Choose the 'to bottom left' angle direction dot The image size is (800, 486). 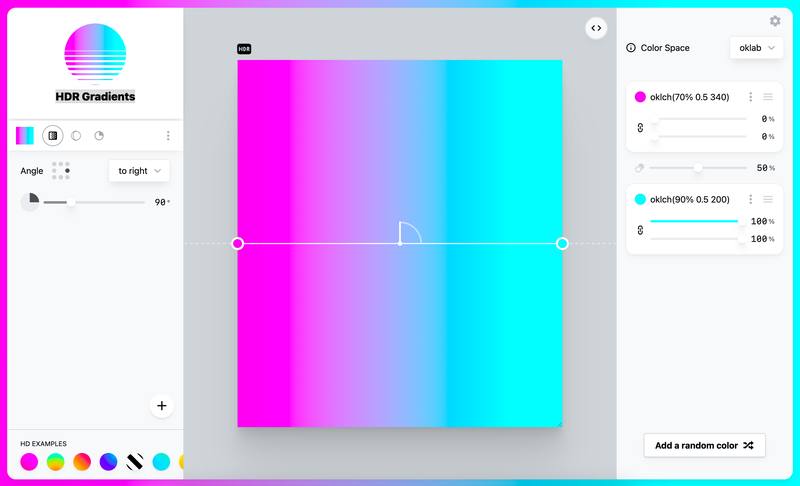(55, 177)
